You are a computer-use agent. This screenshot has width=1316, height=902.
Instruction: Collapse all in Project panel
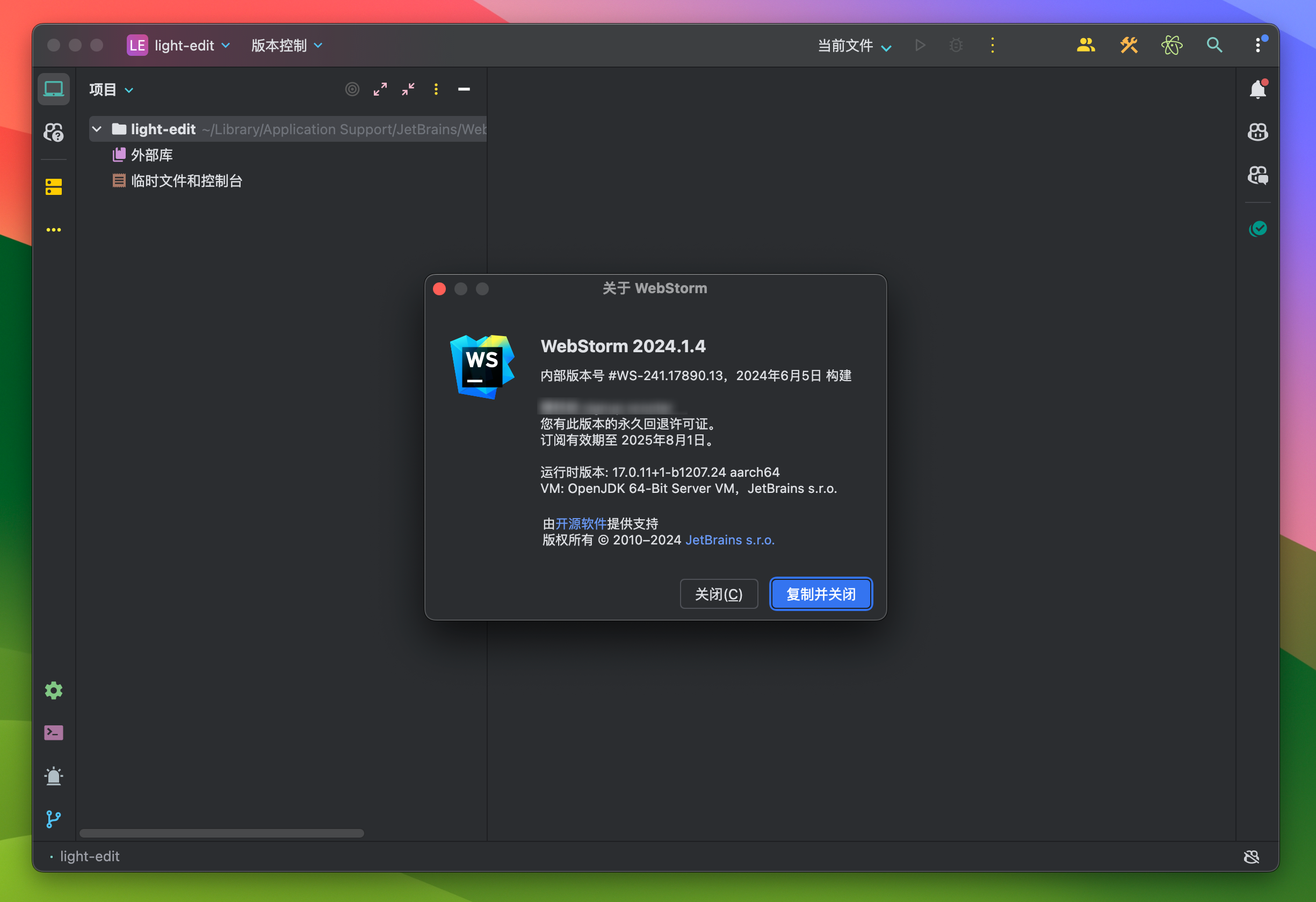point(408,90)
